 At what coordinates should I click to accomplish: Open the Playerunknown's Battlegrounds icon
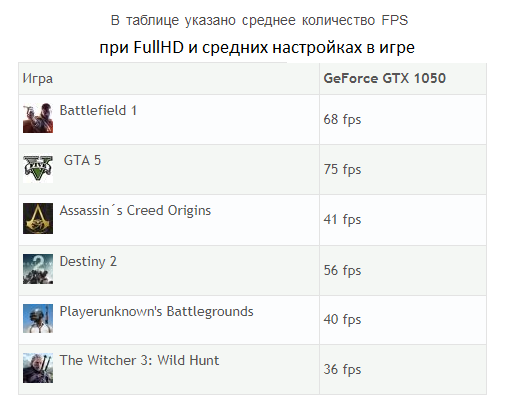38,318
